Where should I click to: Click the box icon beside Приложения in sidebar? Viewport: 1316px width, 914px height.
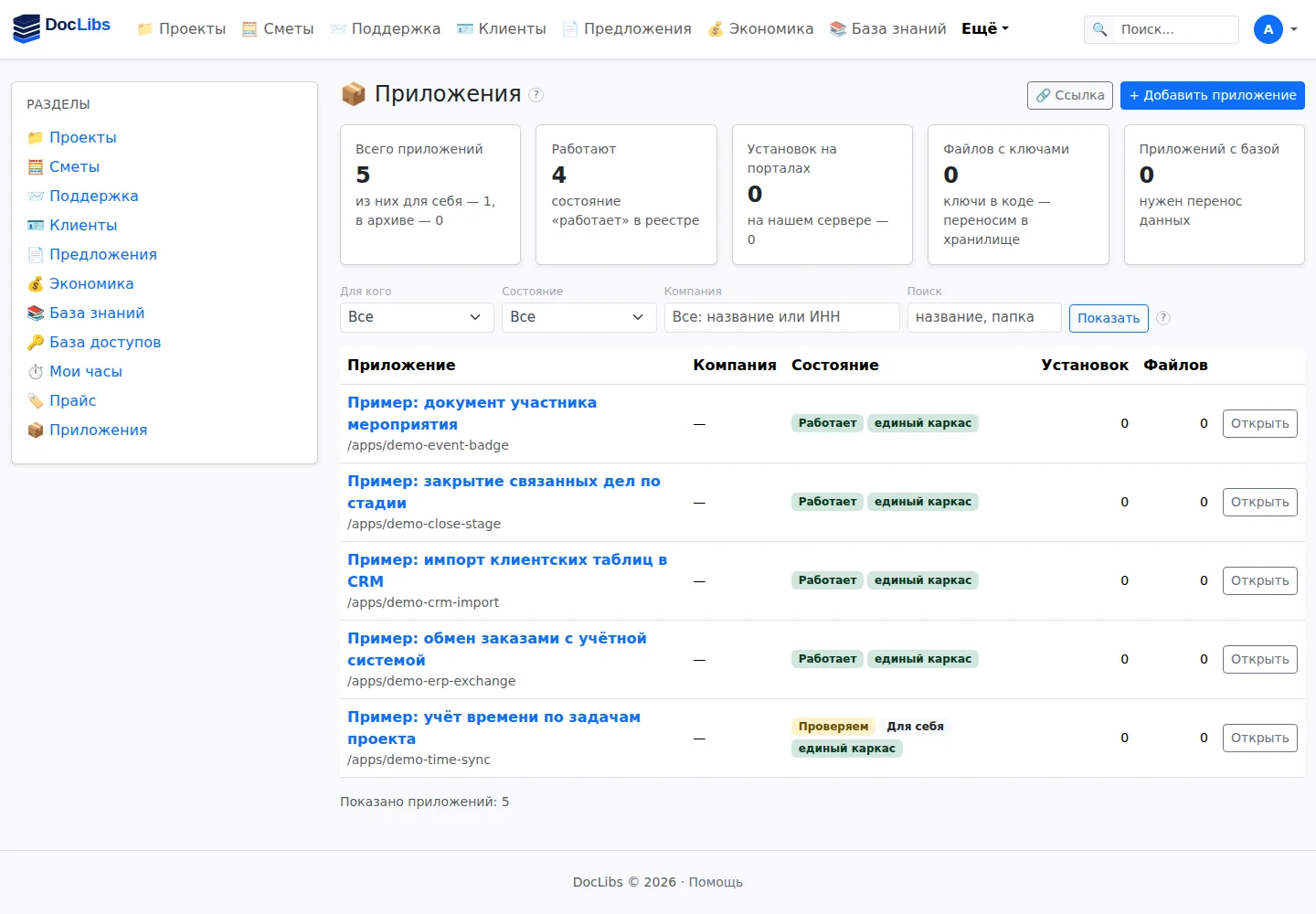[36, 430]
